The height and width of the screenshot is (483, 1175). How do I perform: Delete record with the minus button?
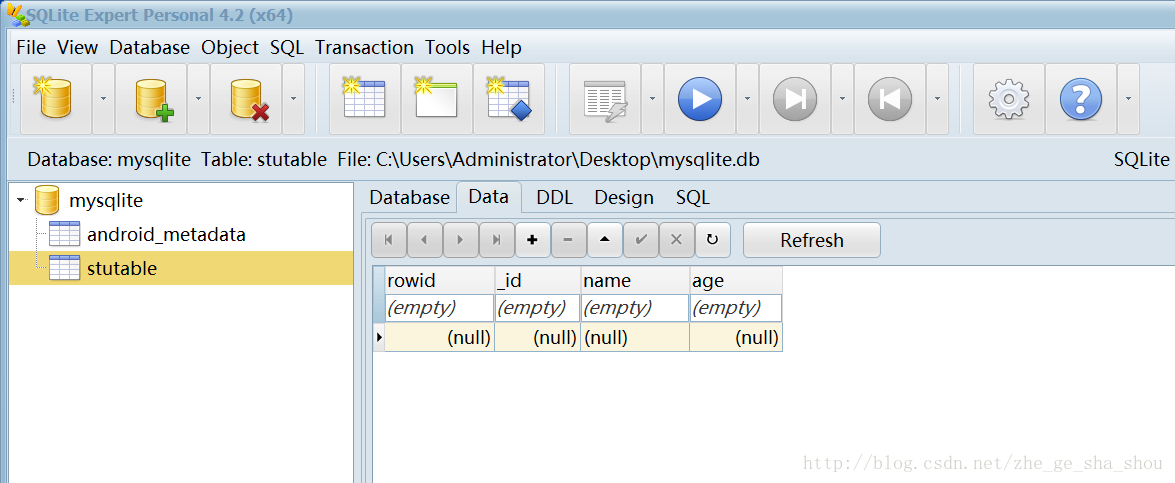click(569, 240)
